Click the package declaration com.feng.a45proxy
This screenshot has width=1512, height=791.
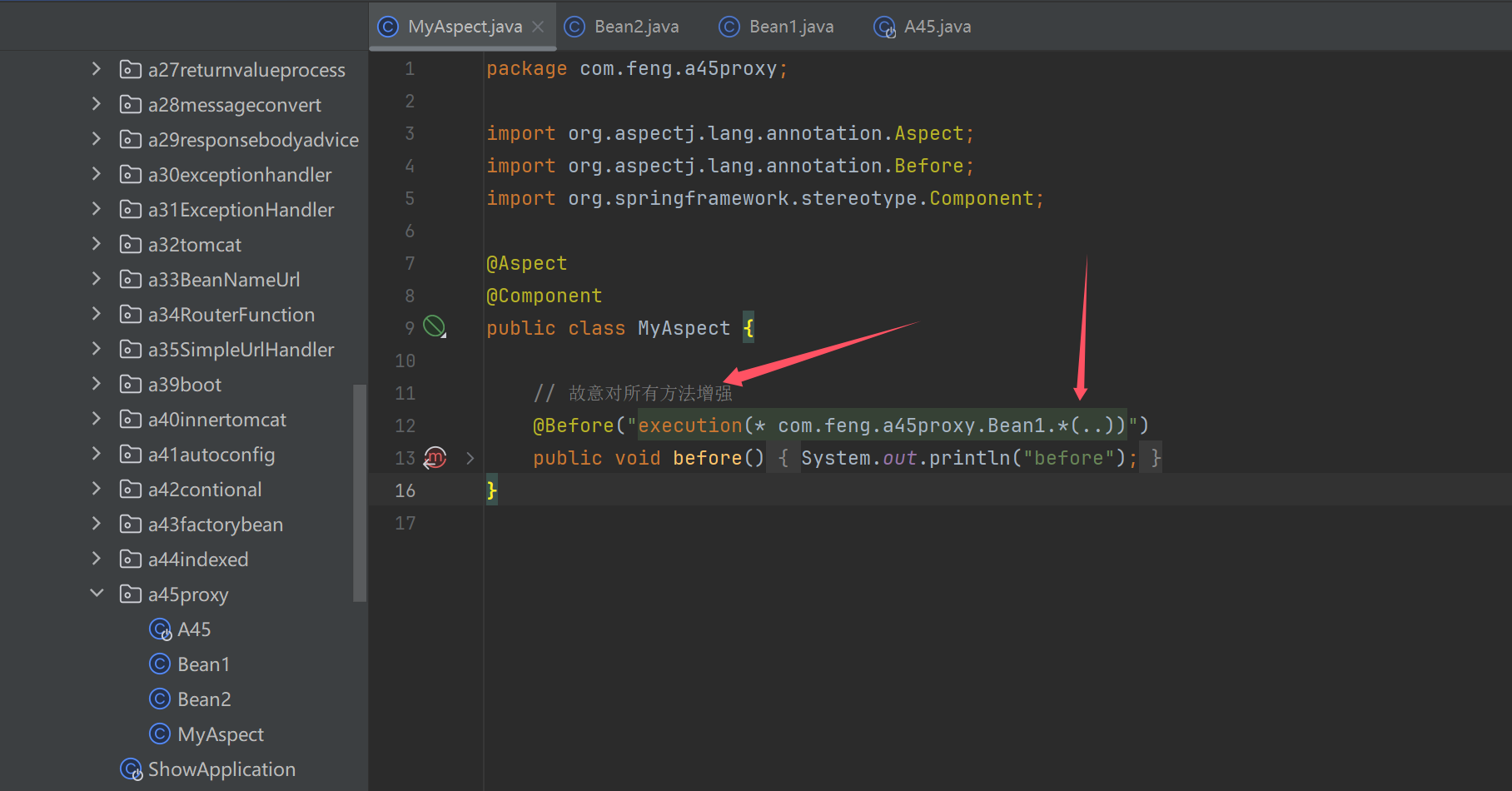click(678, 68)
